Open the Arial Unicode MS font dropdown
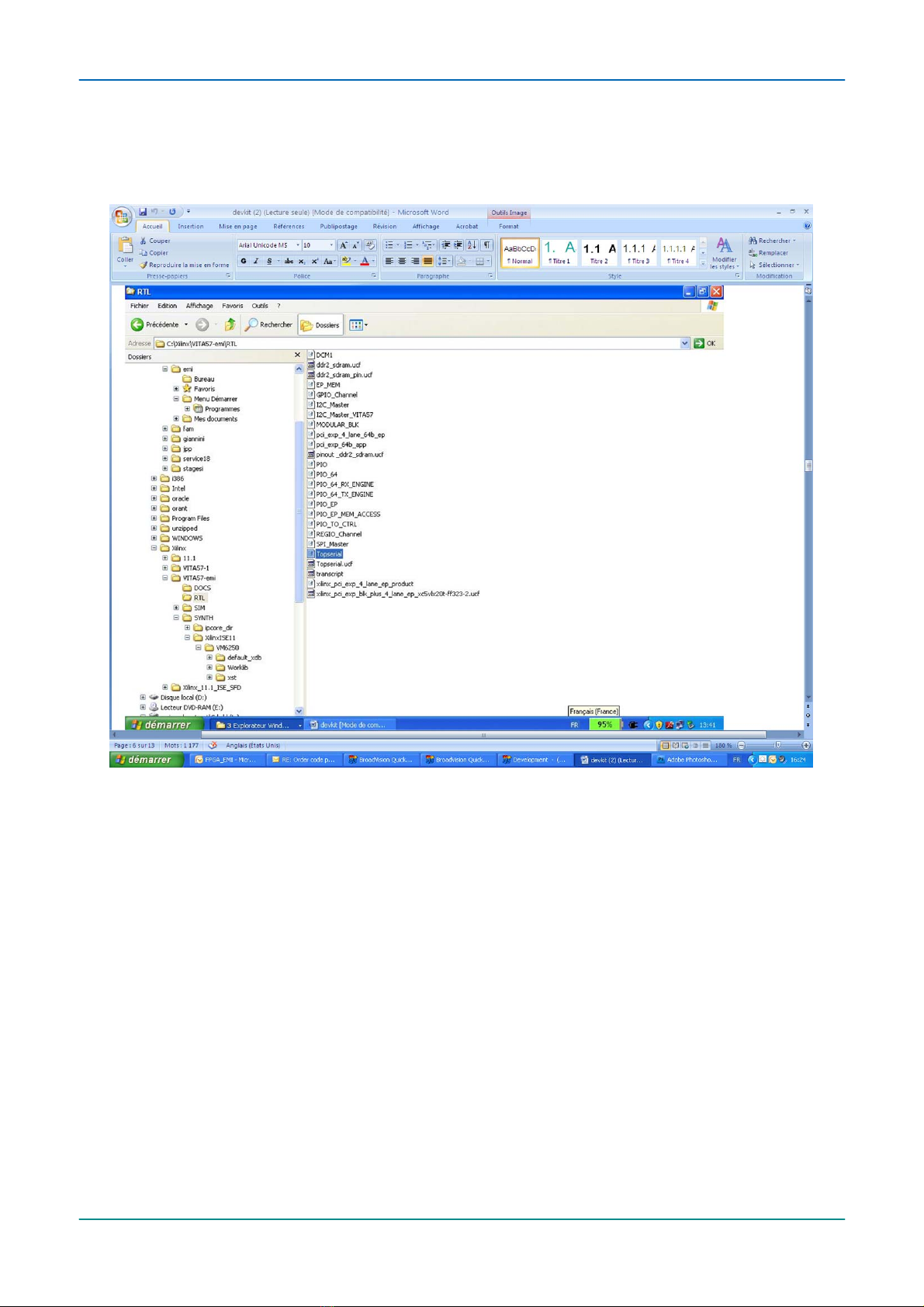Screen dimensions: 924x1307 coord(297,245)
